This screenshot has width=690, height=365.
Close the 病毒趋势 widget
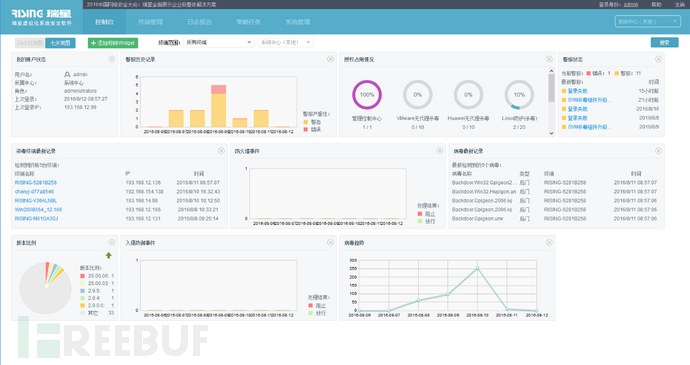tap(549, 243)
